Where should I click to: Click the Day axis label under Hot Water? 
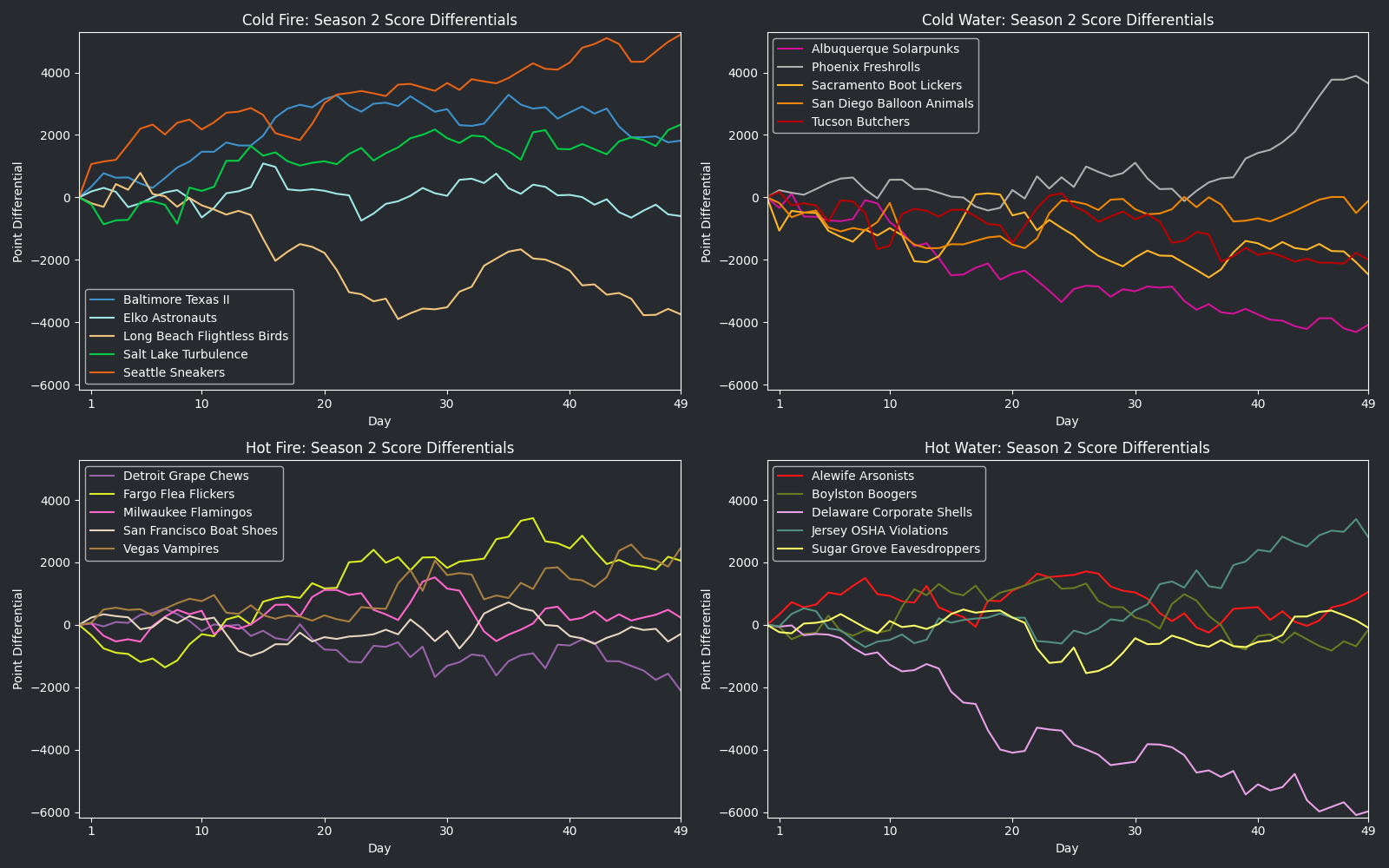tap(1067, 848)
